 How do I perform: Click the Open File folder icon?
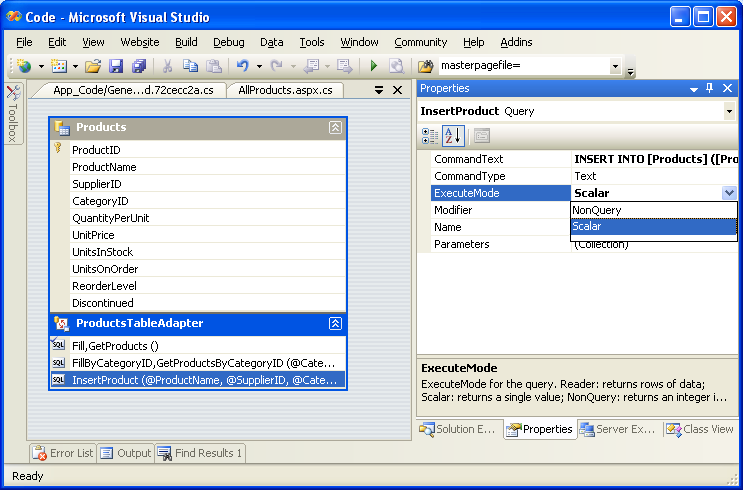coord(93,66)
